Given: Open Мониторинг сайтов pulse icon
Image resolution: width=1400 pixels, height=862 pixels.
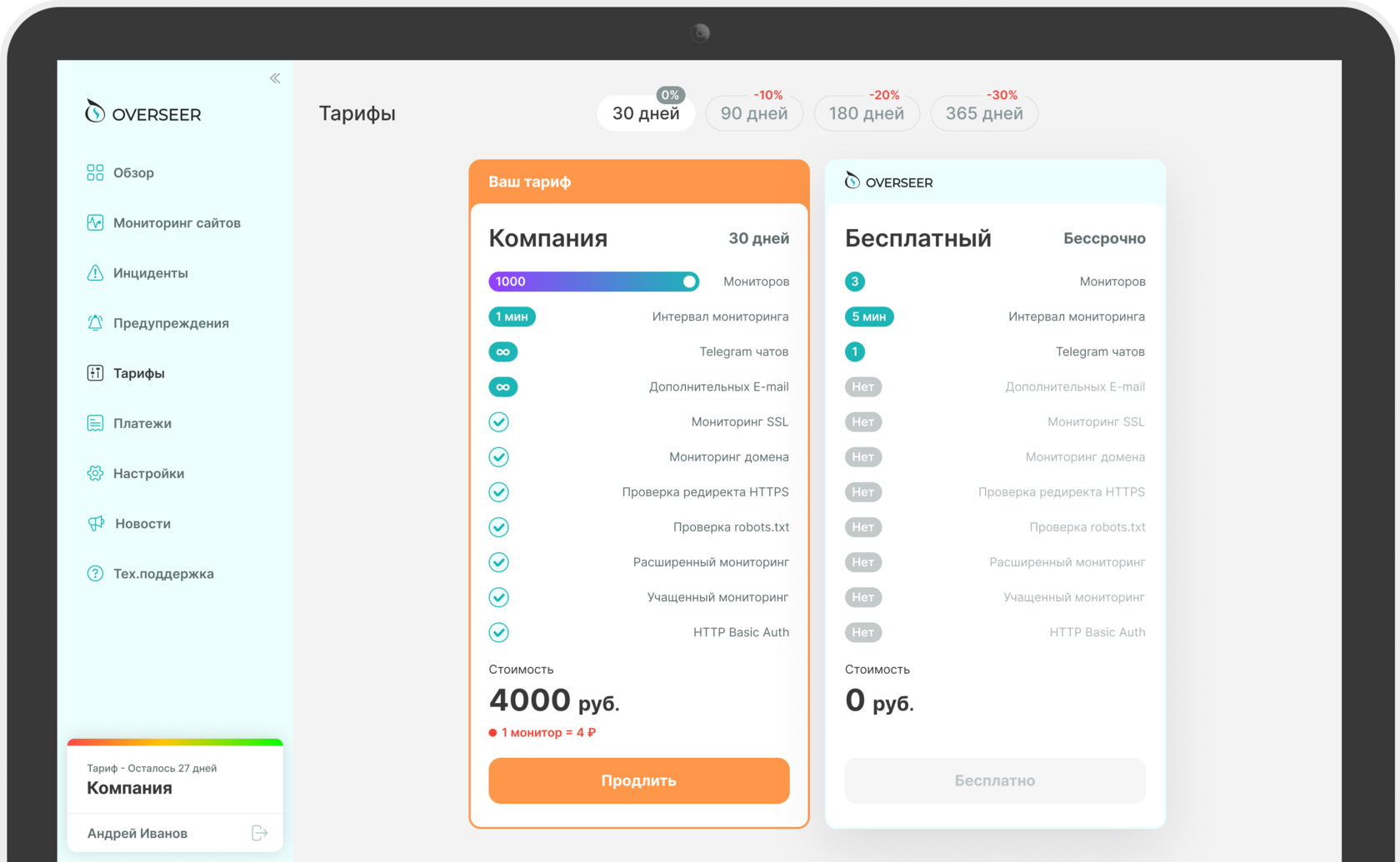Looking at the screenshot, I should pyautogui.click(x=95, y=222).
